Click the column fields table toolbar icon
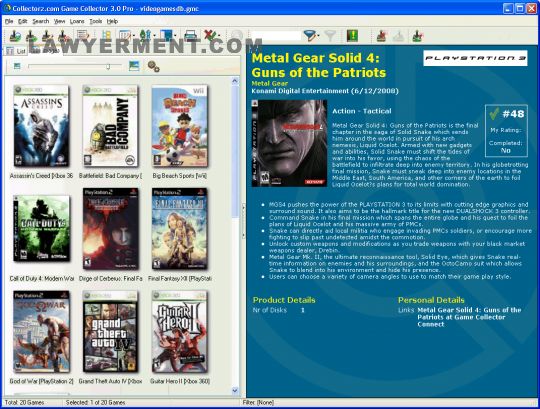The height and width of the screenshot is (409, 540). 124,35
